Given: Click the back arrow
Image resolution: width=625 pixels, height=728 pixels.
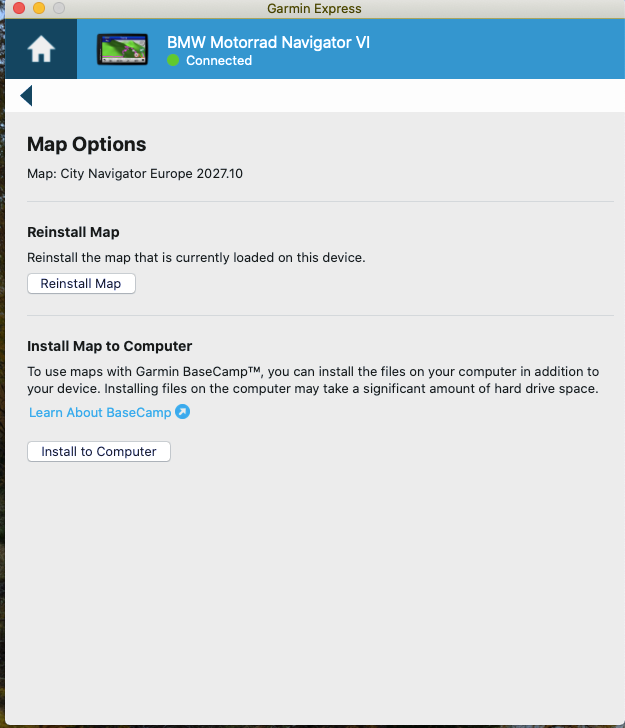Looking at the screenshot, I should (x=26, y=96).
